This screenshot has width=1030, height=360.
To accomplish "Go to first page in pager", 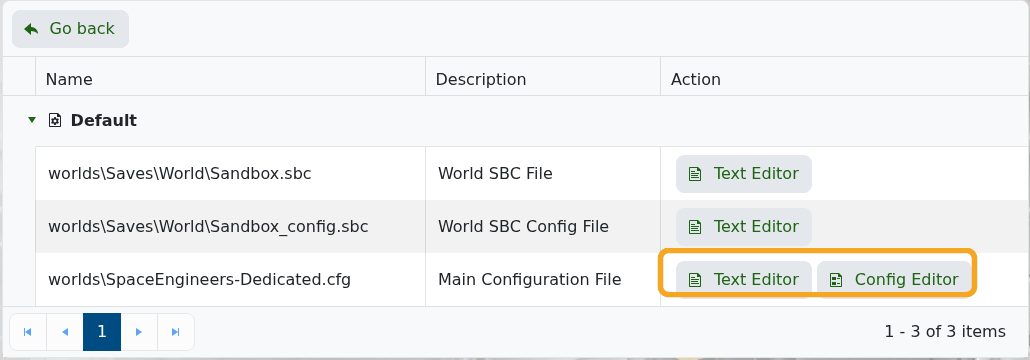I will [x=28, y=332].
